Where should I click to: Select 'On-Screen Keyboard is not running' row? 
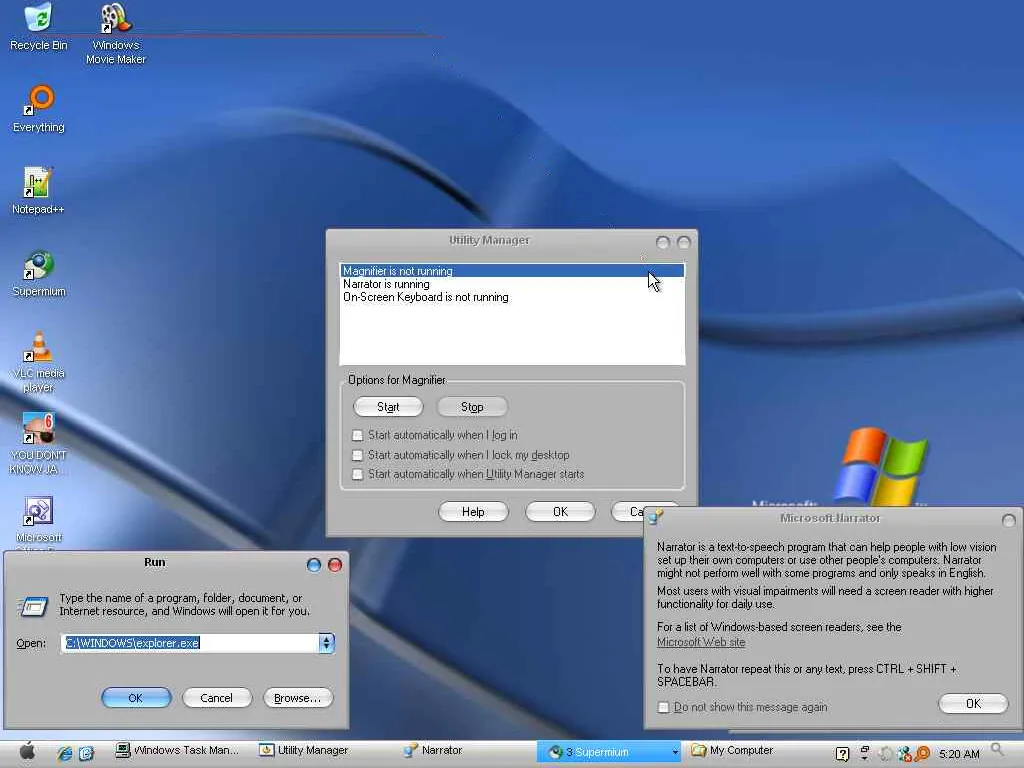(512, 296)
